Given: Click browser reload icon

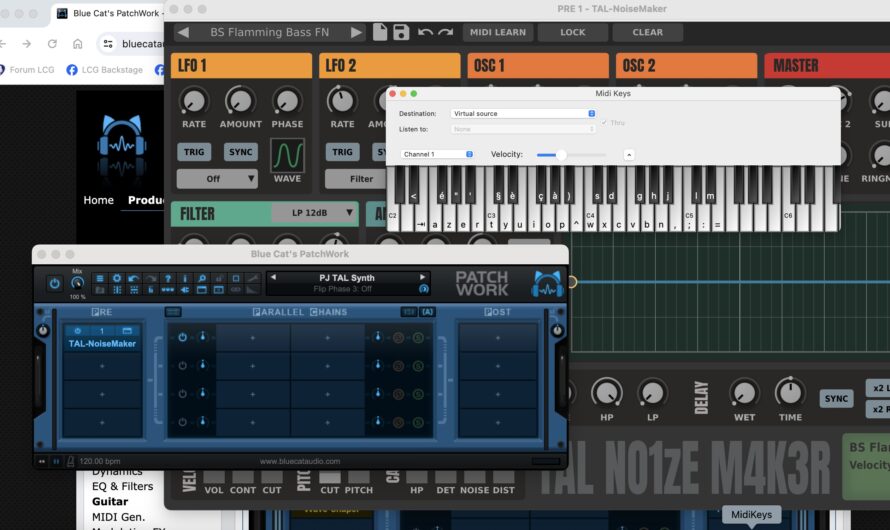Looking at the screenshot, I should [x=52, y=44].
